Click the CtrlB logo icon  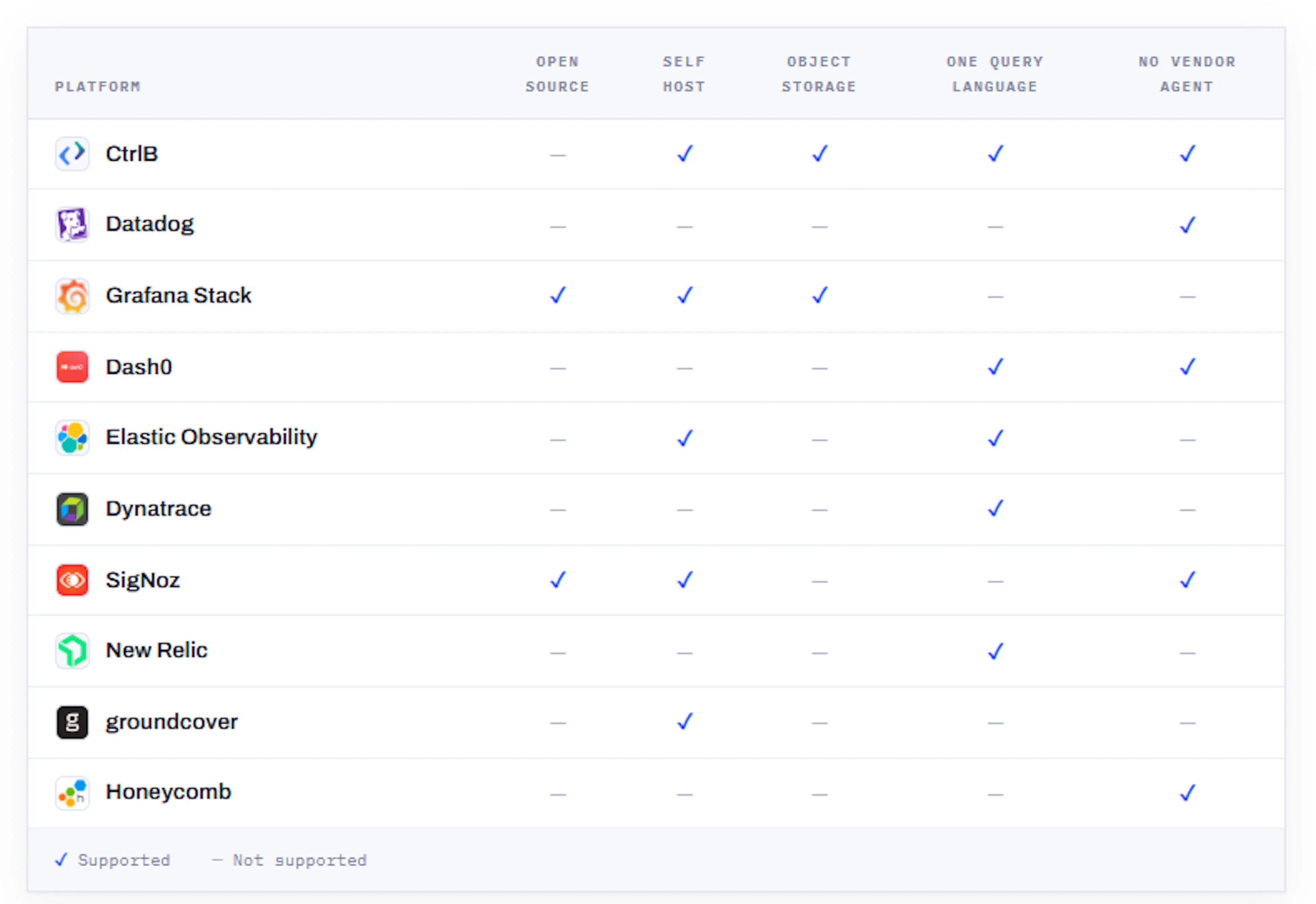click(x=72, y=153)
